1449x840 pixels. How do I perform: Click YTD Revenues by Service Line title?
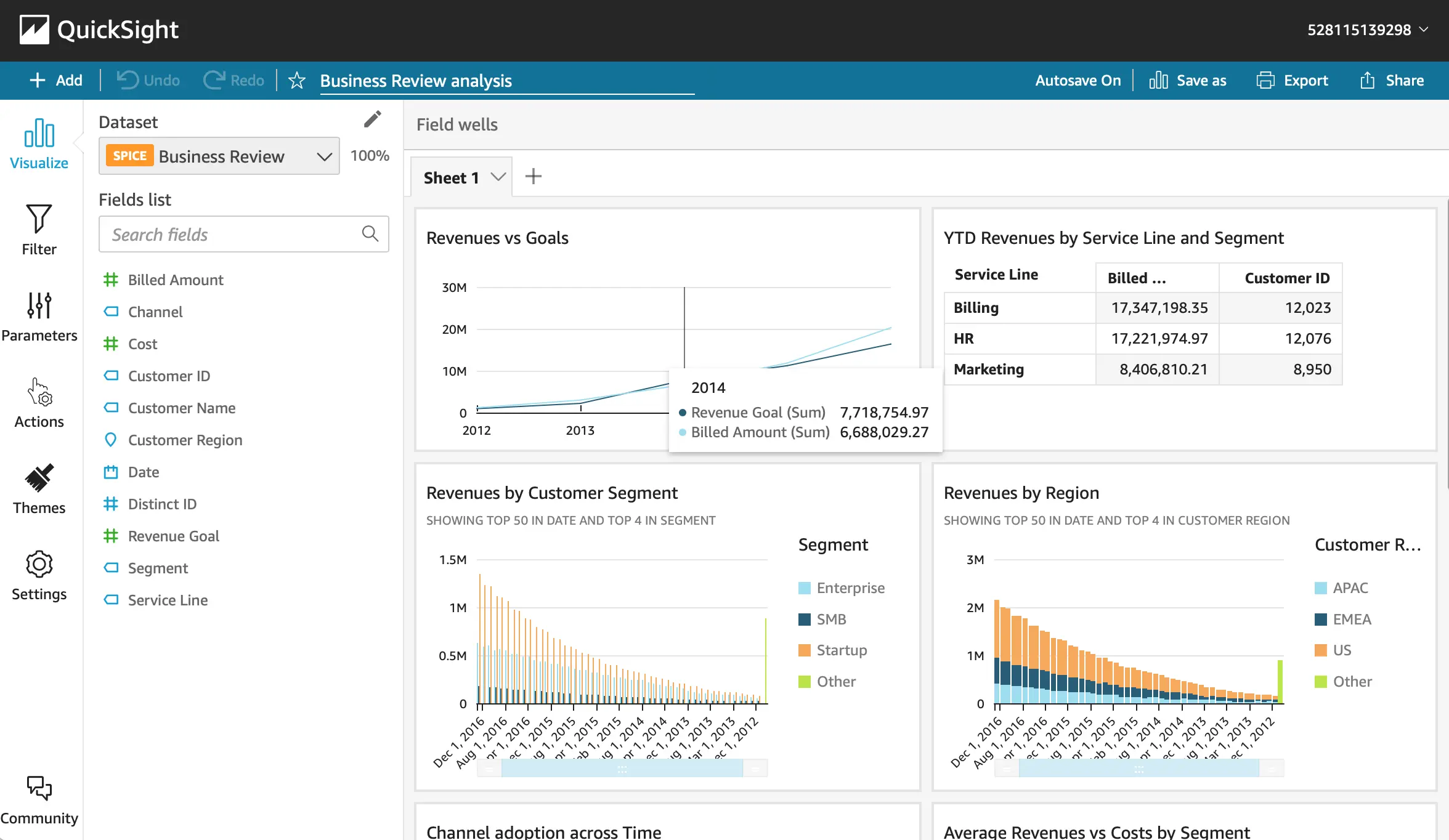click(x=1113, y=238)
